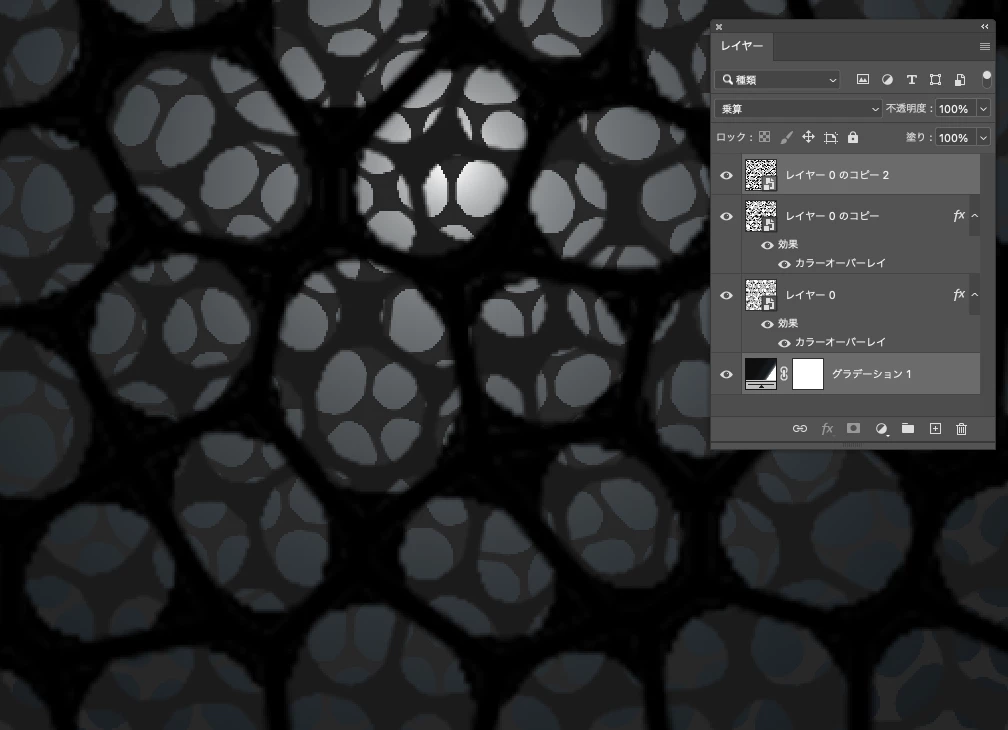Delete layer trash icon
Screen dimensions: 1008x730
click(x=961, y=429)
